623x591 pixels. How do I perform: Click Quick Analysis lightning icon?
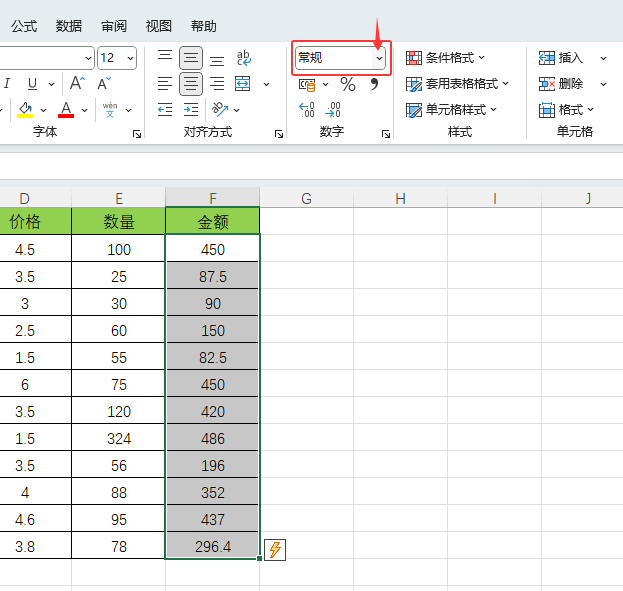coord(275,550)
